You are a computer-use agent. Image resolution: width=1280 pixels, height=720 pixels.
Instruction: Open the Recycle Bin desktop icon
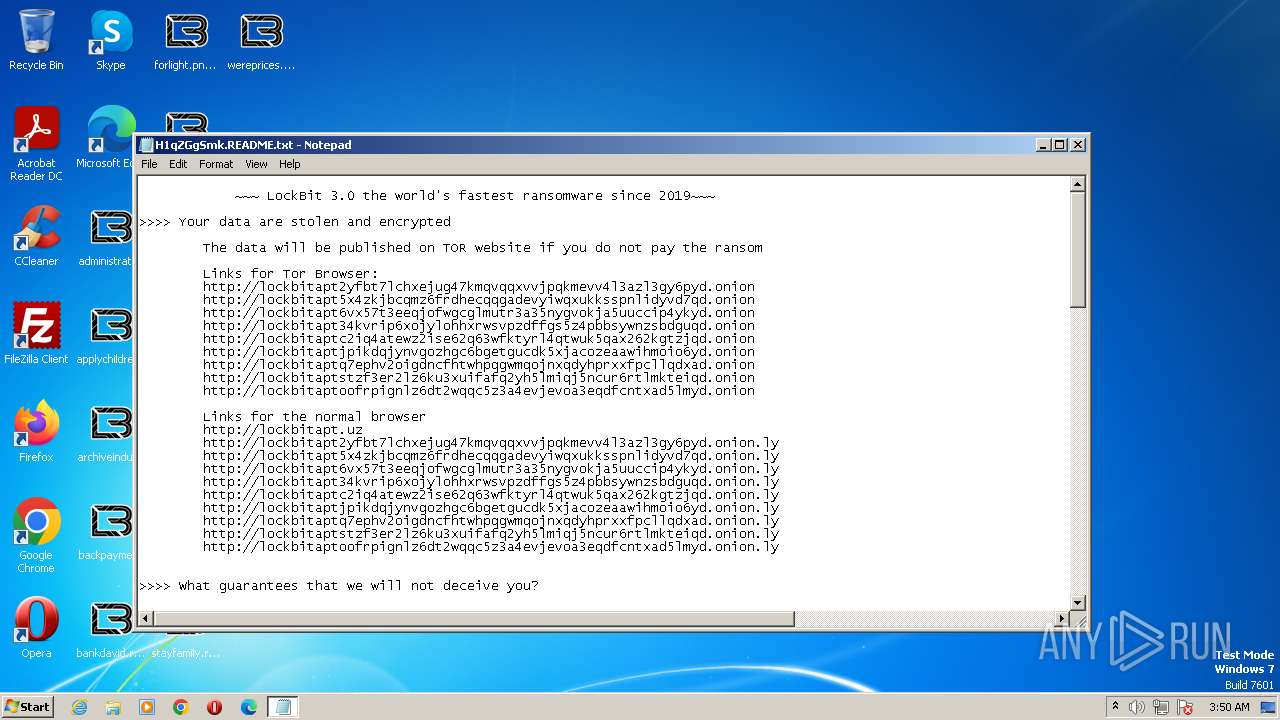[36, 40]
